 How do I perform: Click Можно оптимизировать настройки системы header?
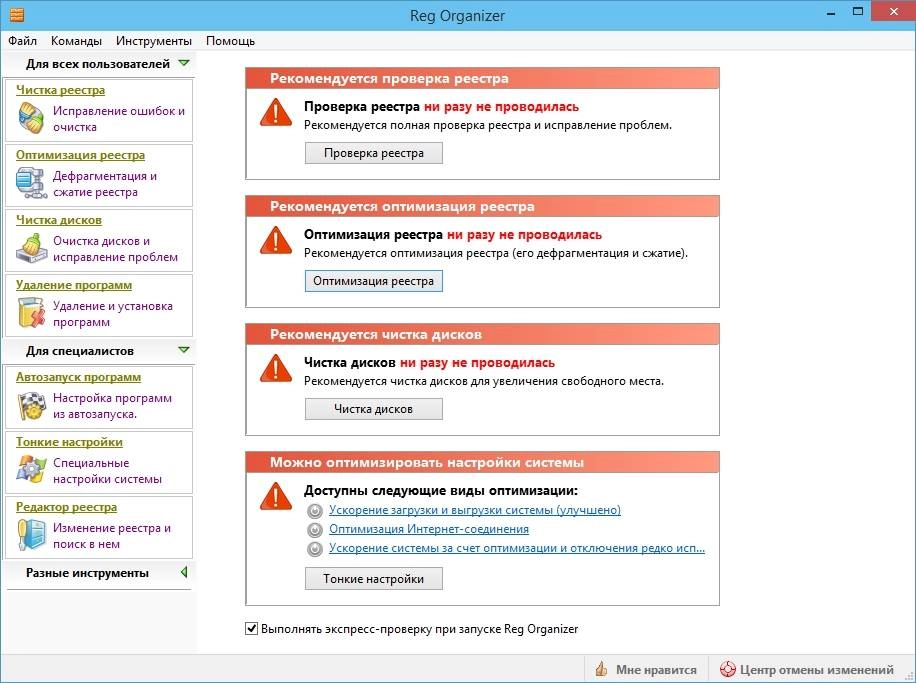[x=482, y=462]
